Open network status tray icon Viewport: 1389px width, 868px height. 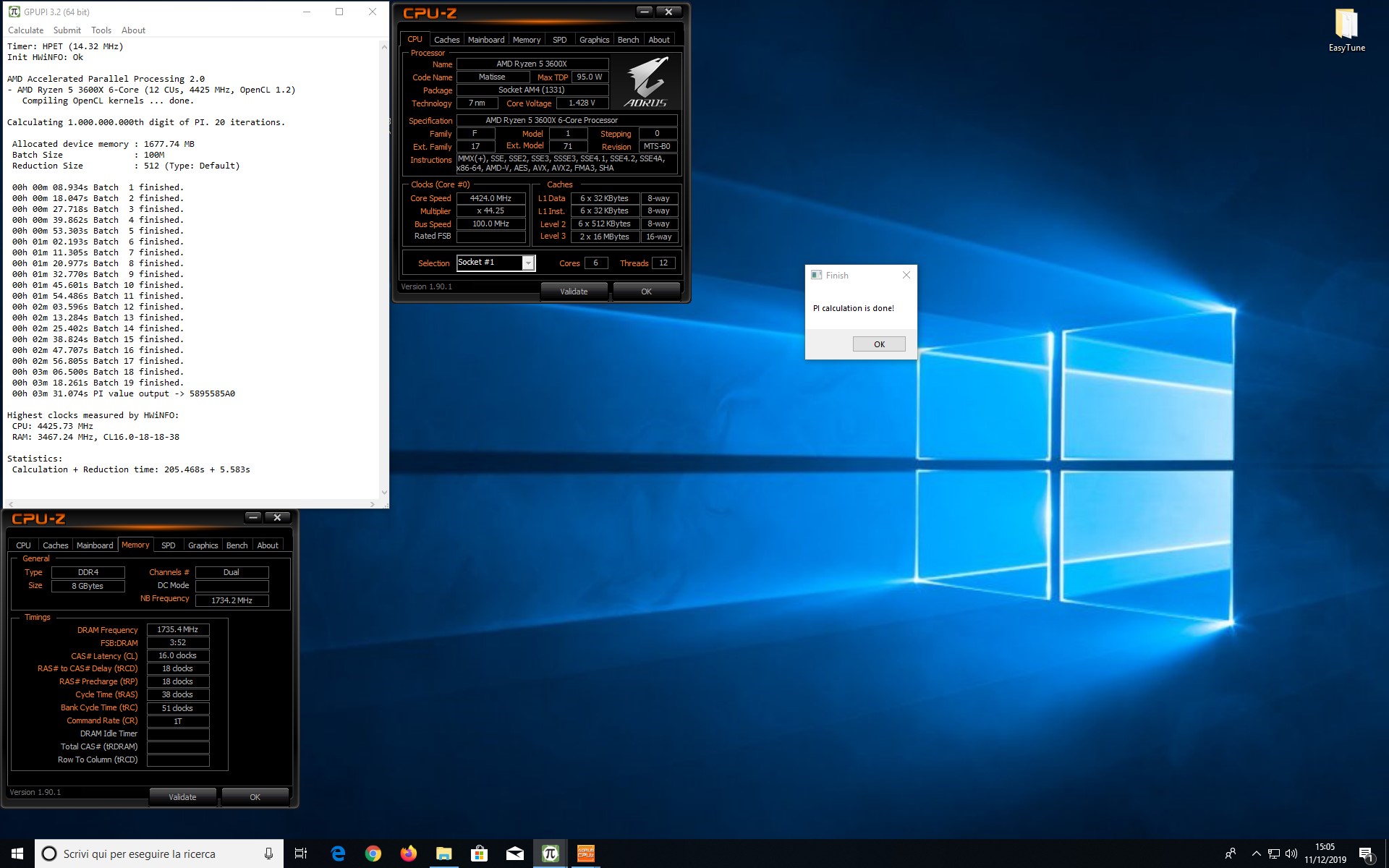[x=1274, y=854]
